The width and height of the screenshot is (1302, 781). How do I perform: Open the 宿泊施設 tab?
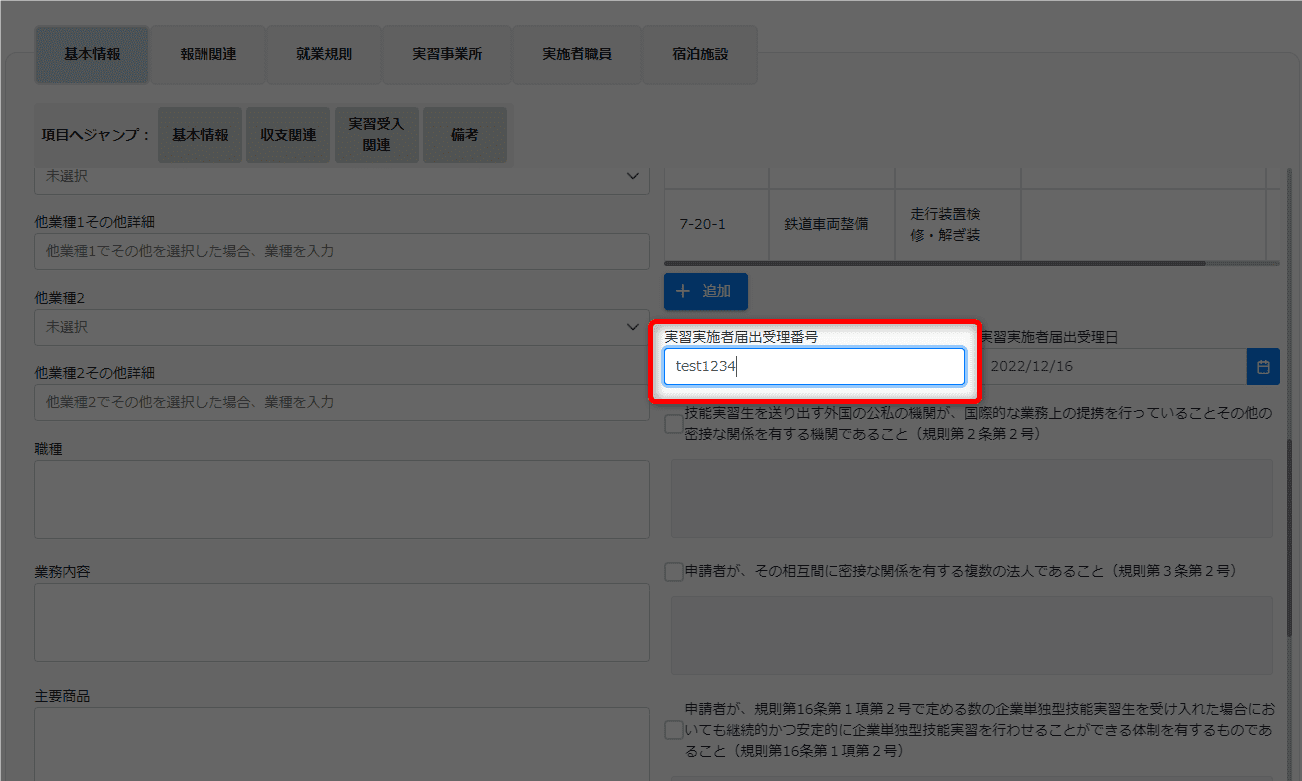pyautogui.click(x=700, y=54)
